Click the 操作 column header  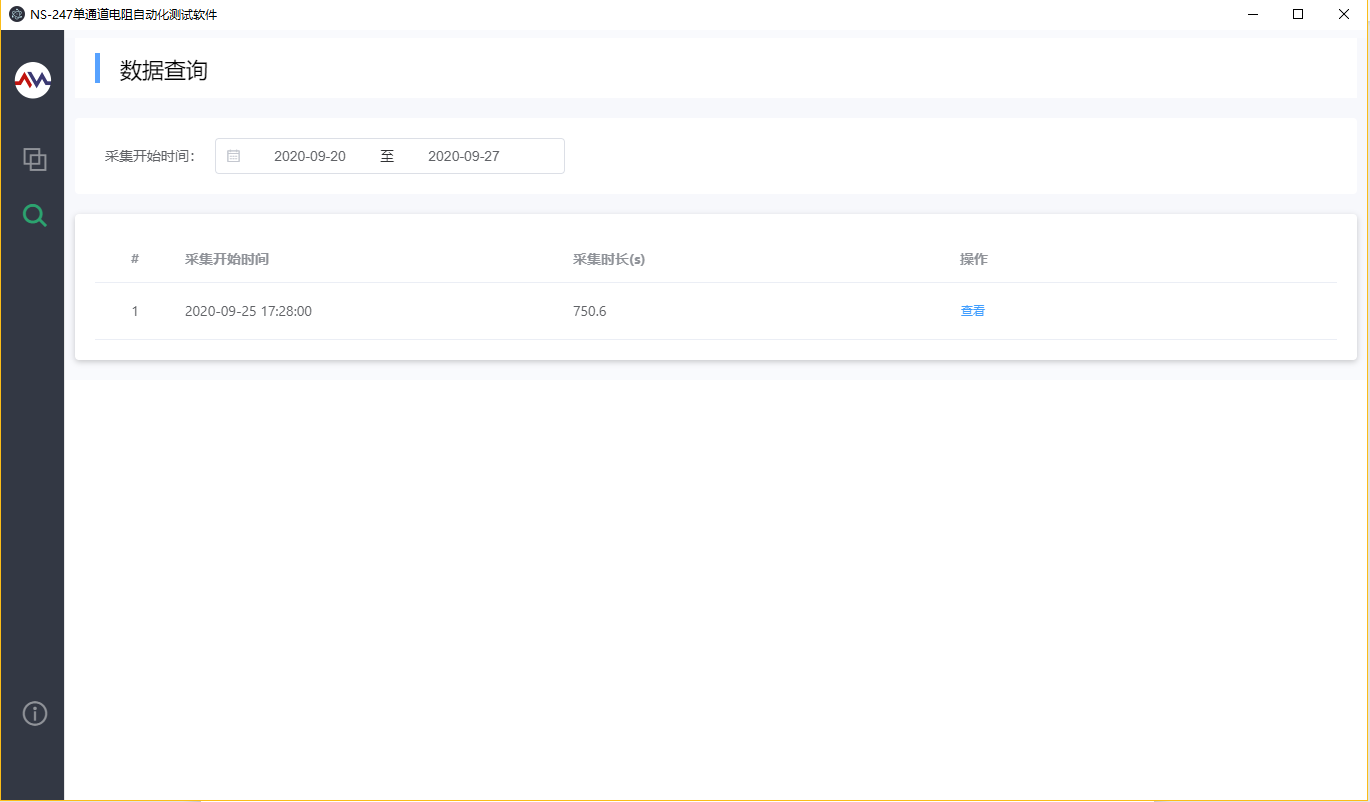(974, 259)
